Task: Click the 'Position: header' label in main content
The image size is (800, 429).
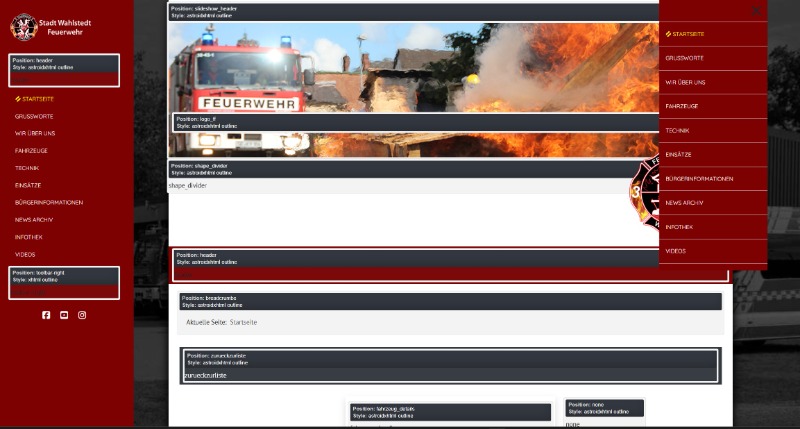Action: click(197, 255)
